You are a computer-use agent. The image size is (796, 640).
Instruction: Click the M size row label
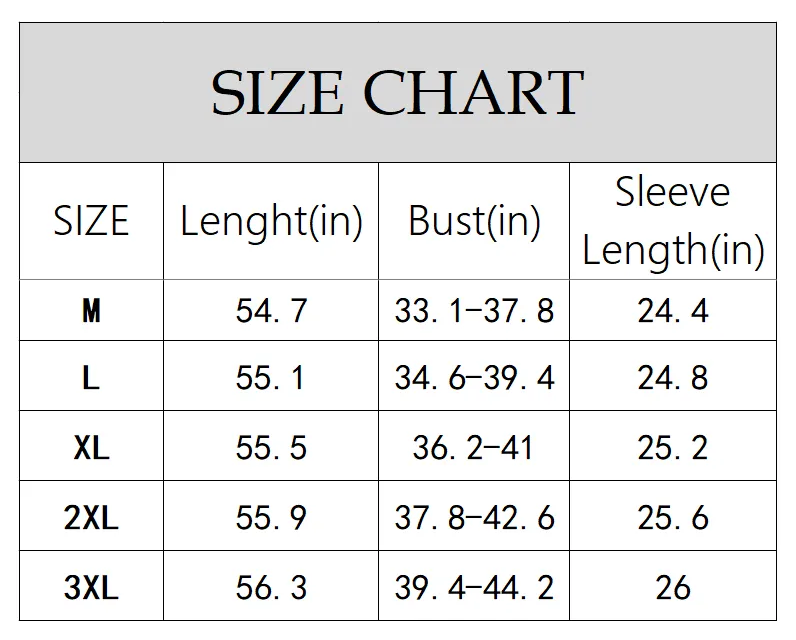91,310
